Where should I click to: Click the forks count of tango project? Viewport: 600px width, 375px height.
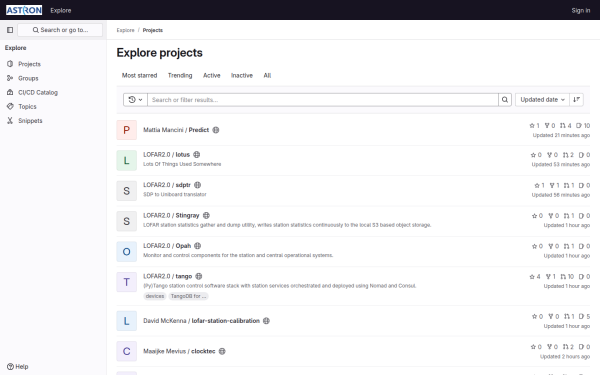pos(551,277)
